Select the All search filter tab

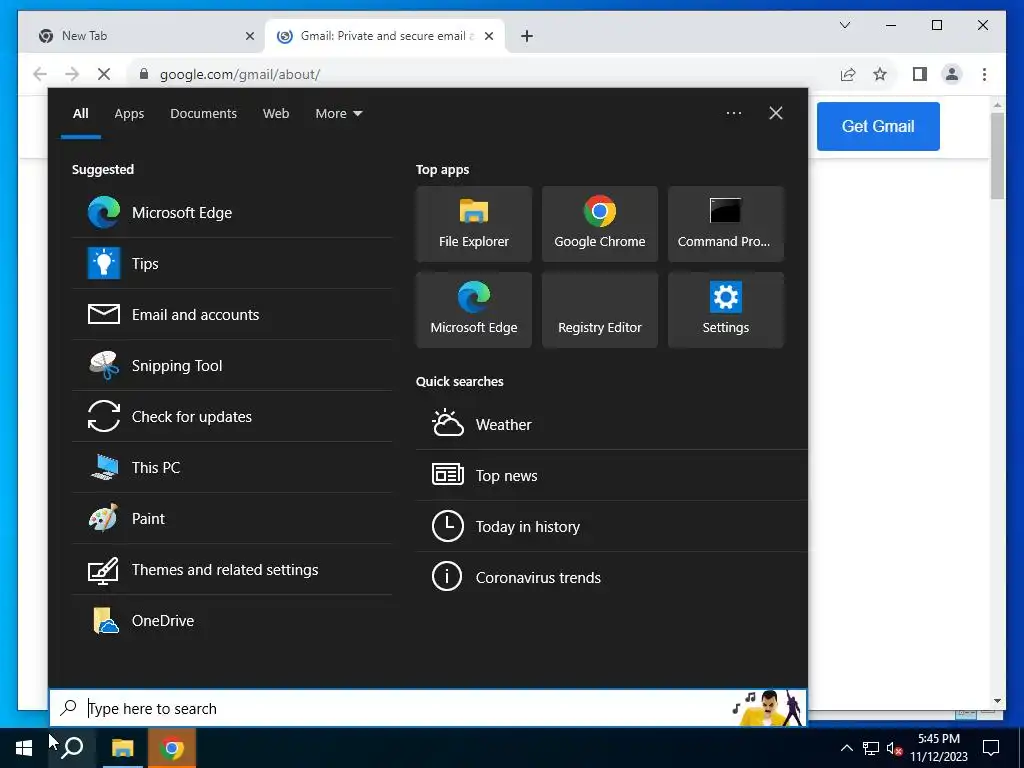coord(80,114)
